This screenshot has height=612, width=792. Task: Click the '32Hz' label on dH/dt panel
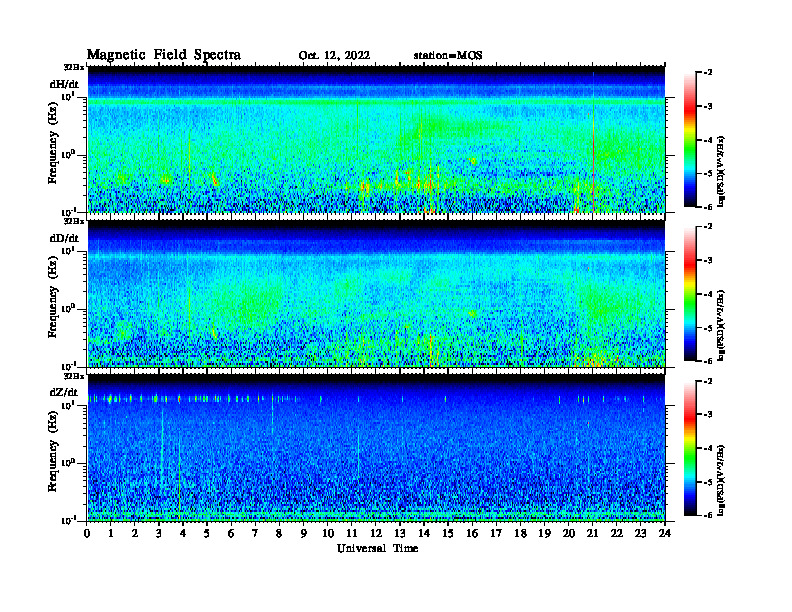74,67
